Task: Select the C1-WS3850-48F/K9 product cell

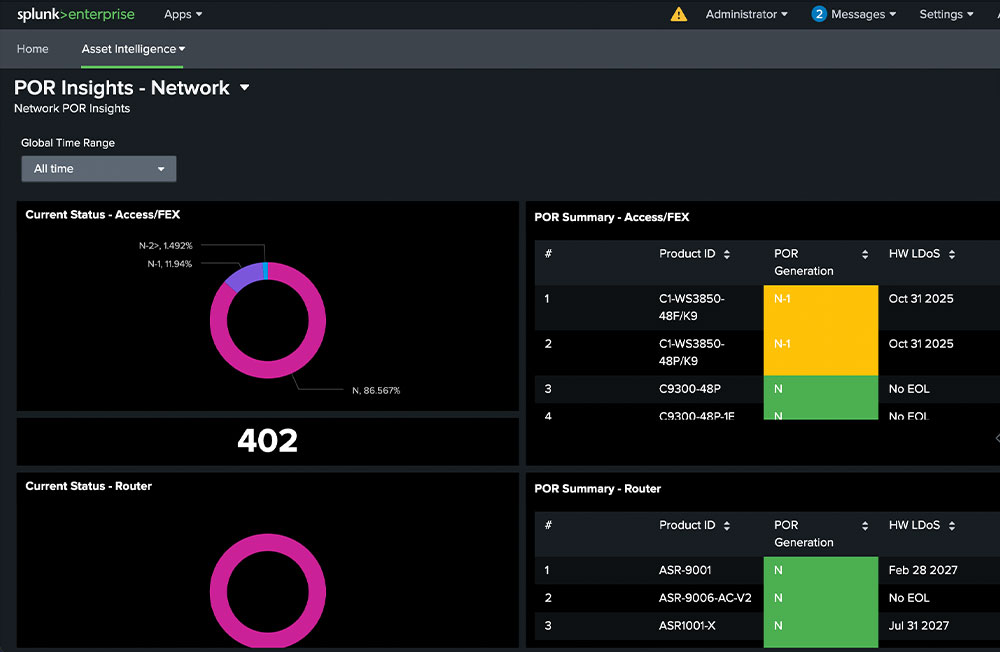Action: click(691, 307)
